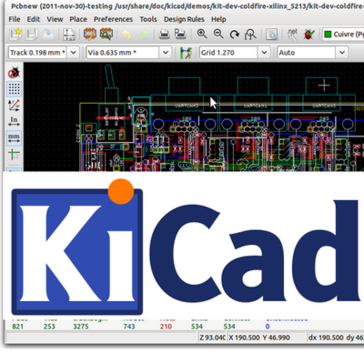Open the Preferences menu
This screenshot has height=364, width=364.
[113, 19]
